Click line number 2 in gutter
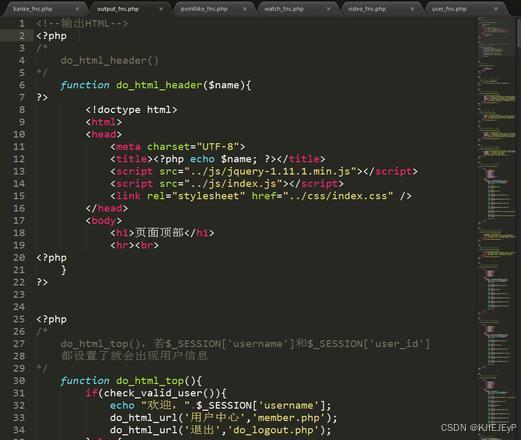 tap(22, 36)
